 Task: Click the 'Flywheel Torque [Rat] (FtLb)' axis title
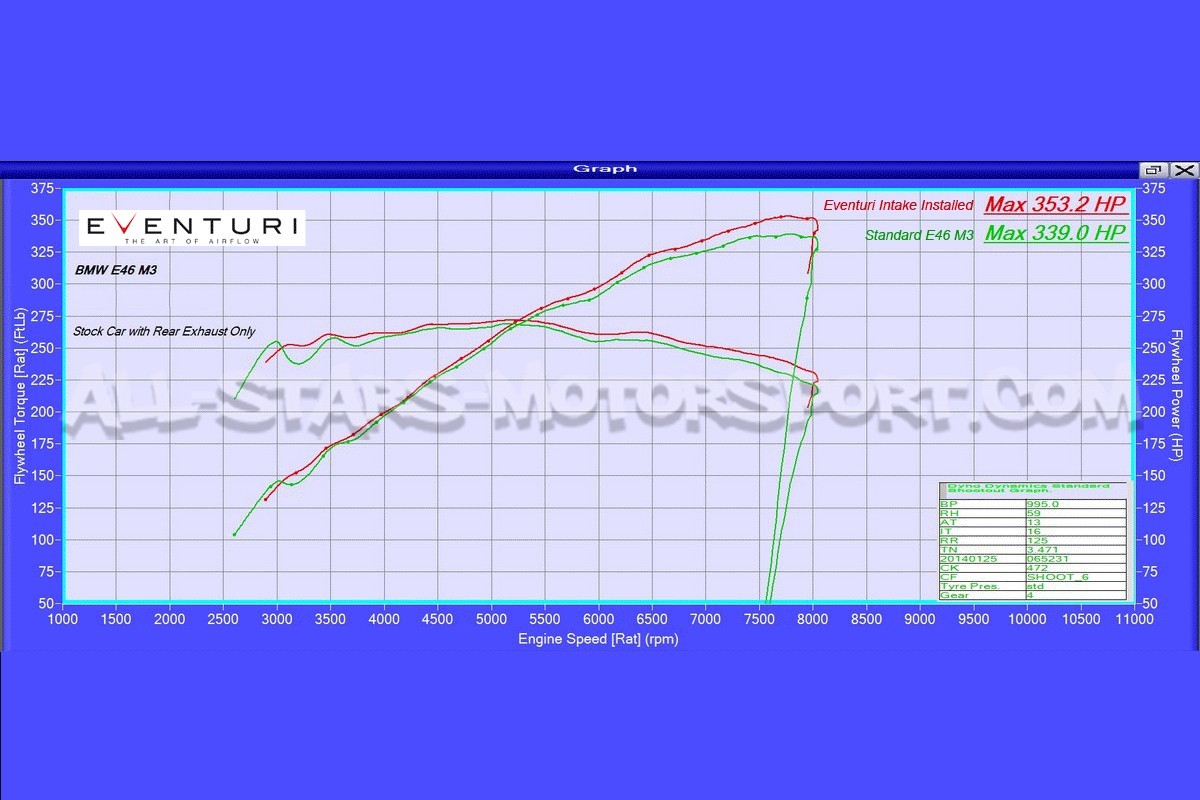click(20, 398)
